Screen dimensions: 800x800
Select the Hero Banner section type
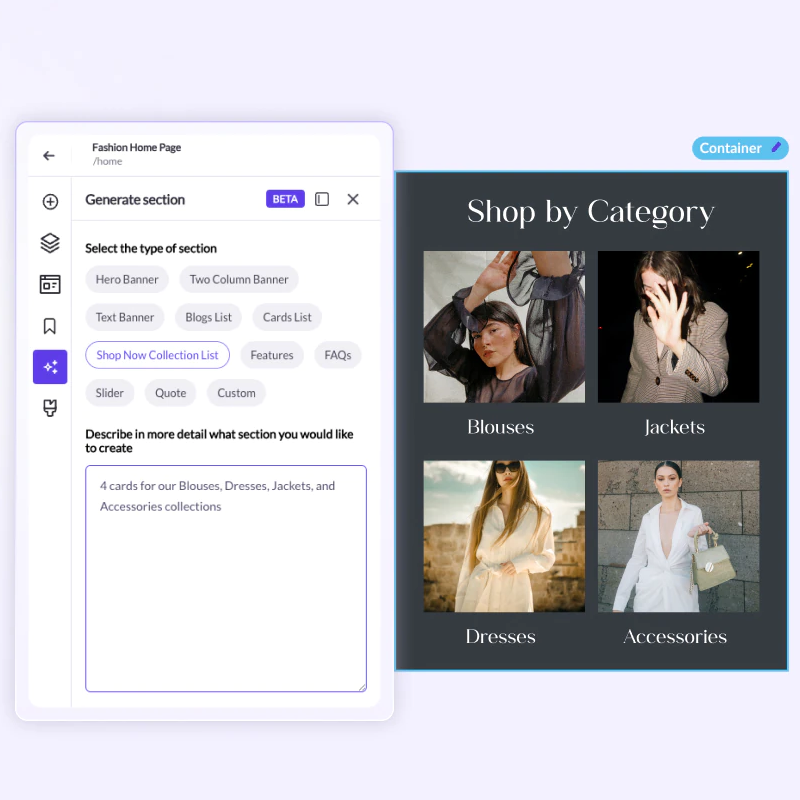(x=127, y=280)
